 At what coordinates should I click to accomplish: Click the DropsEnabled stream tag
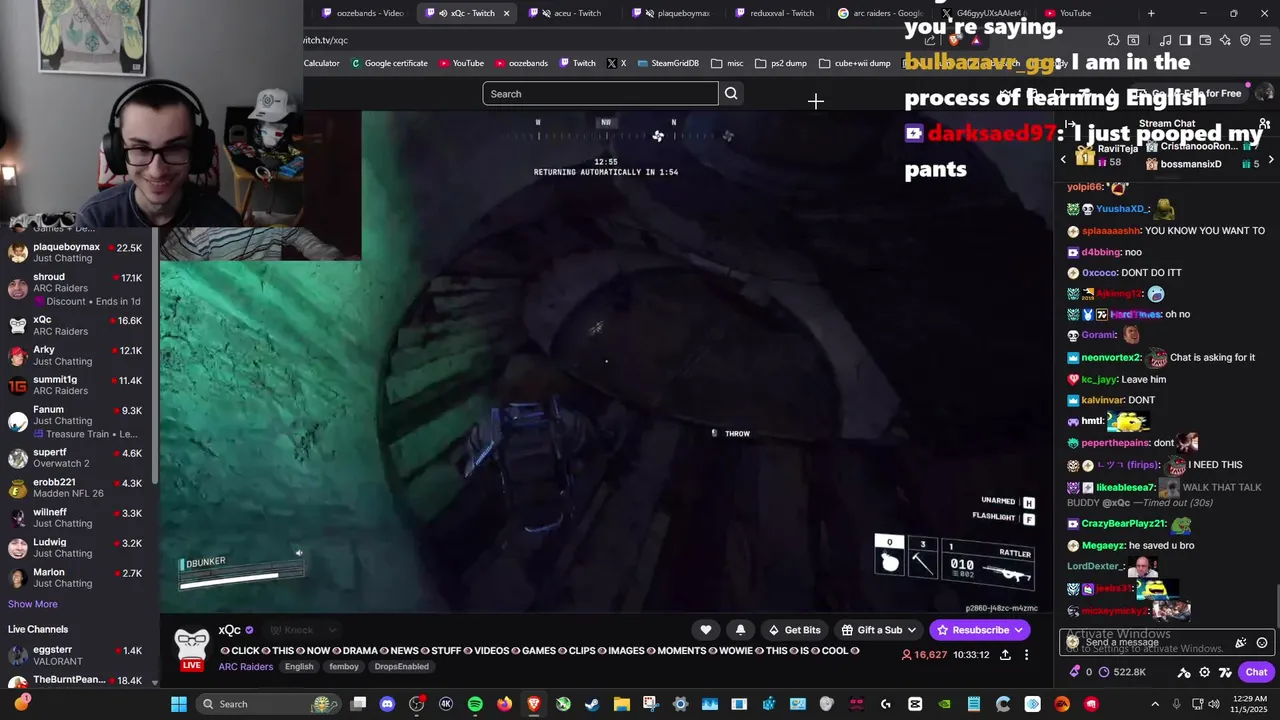coord(402,667)
